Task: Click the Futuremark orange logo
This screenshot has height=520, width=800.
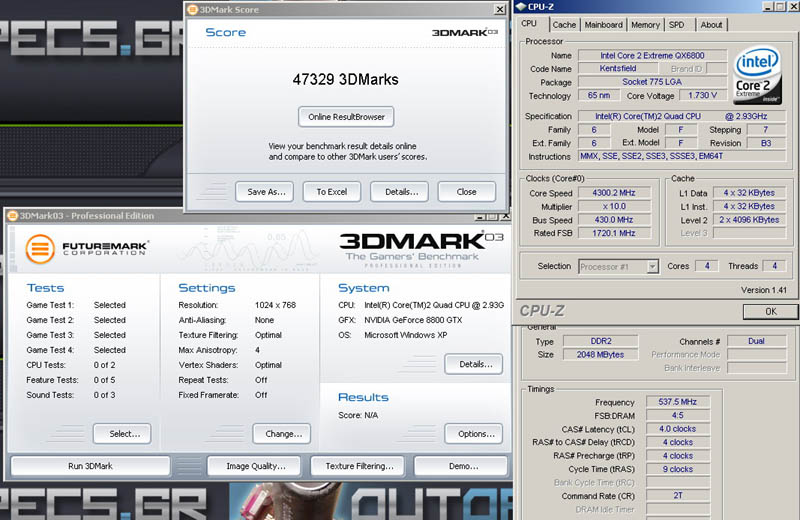Action: 40,249
